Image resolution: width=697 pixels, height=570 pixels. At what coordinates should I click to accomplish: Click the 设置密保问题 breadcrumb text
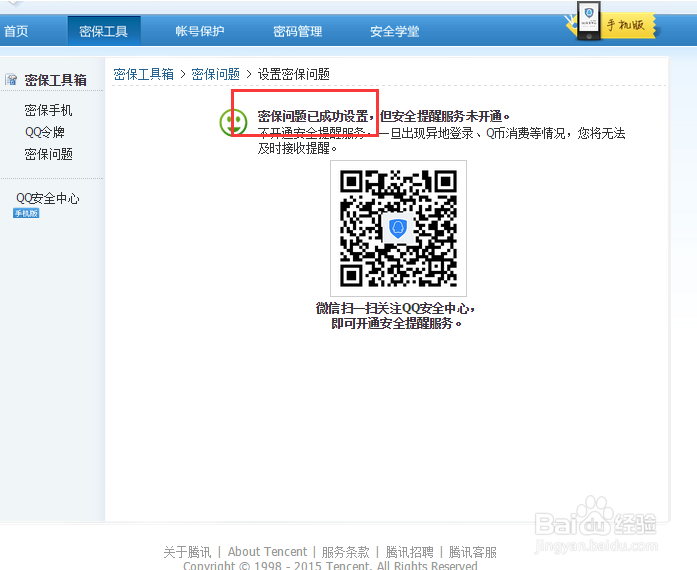294,74
